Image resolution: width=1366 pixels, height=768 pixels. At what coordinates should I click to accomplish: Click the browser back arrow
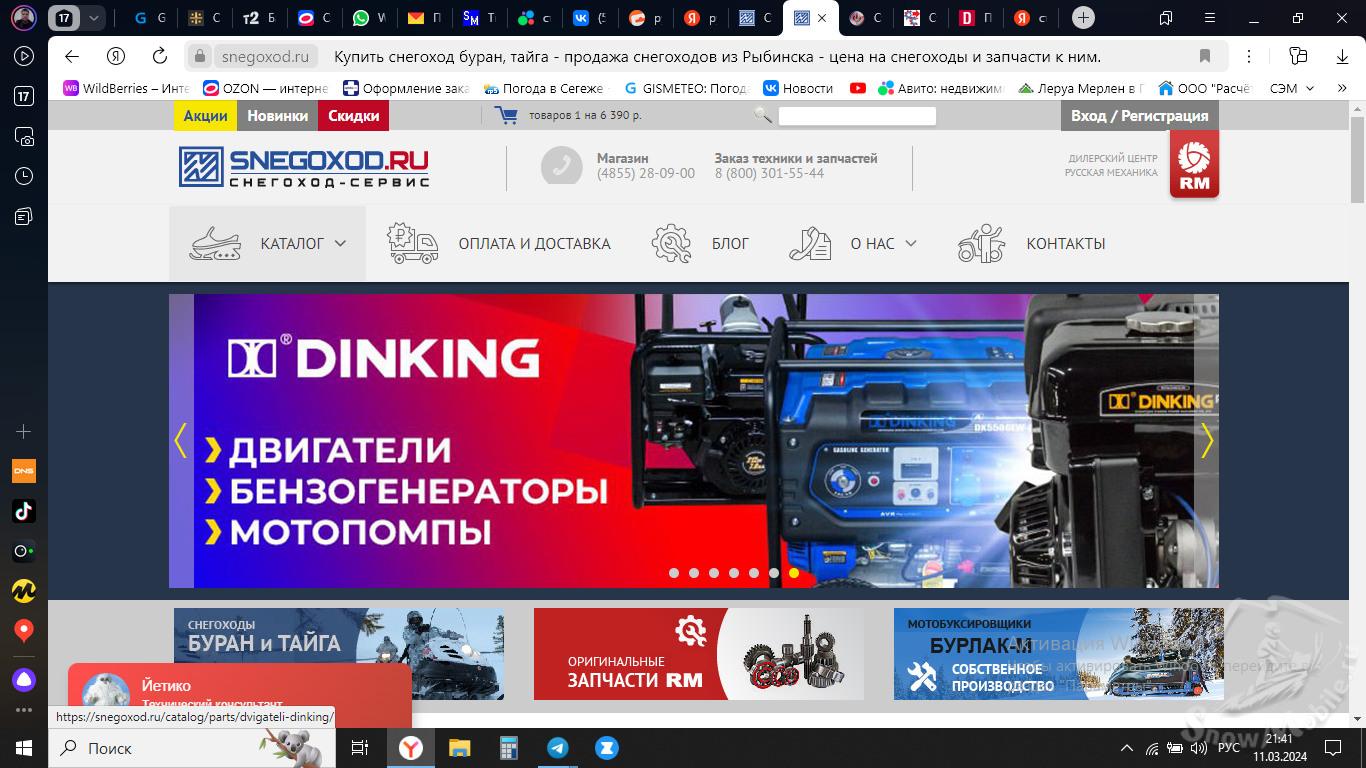(71, 56)
